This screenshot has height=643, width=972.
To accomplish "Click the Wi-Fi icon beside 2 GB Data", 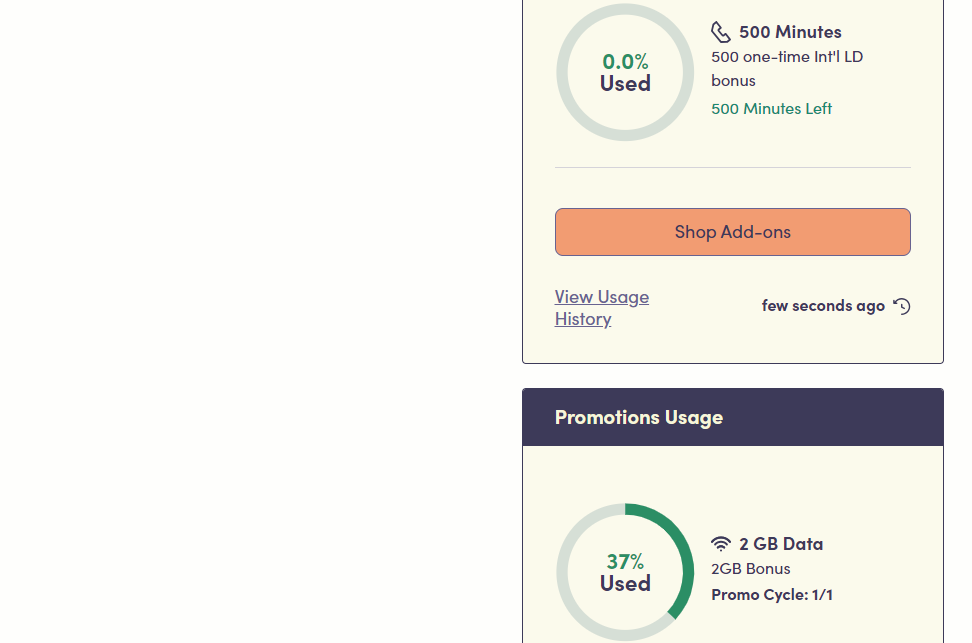I will (721, 544).
